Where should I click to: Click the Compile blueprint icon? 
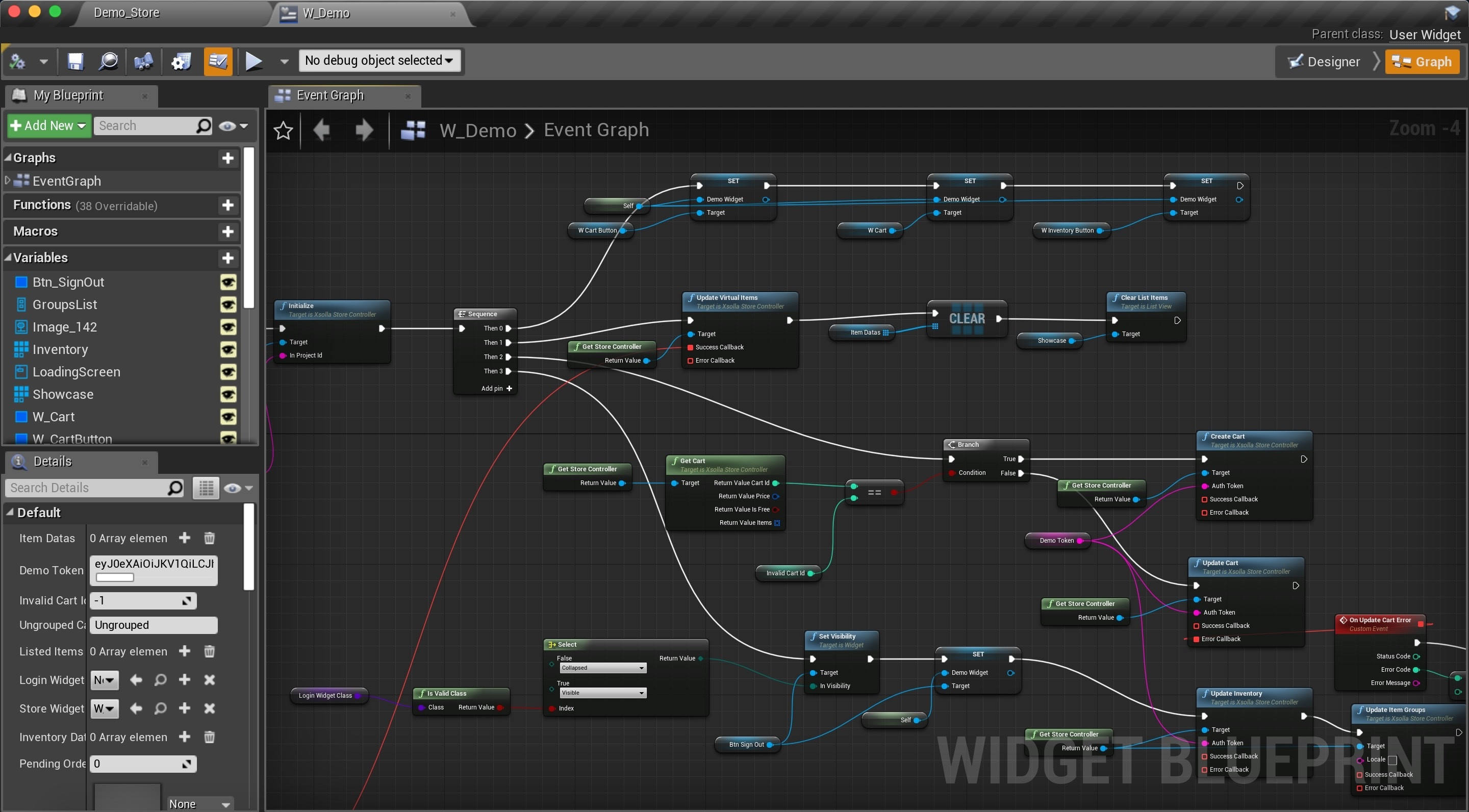[18, 61]
